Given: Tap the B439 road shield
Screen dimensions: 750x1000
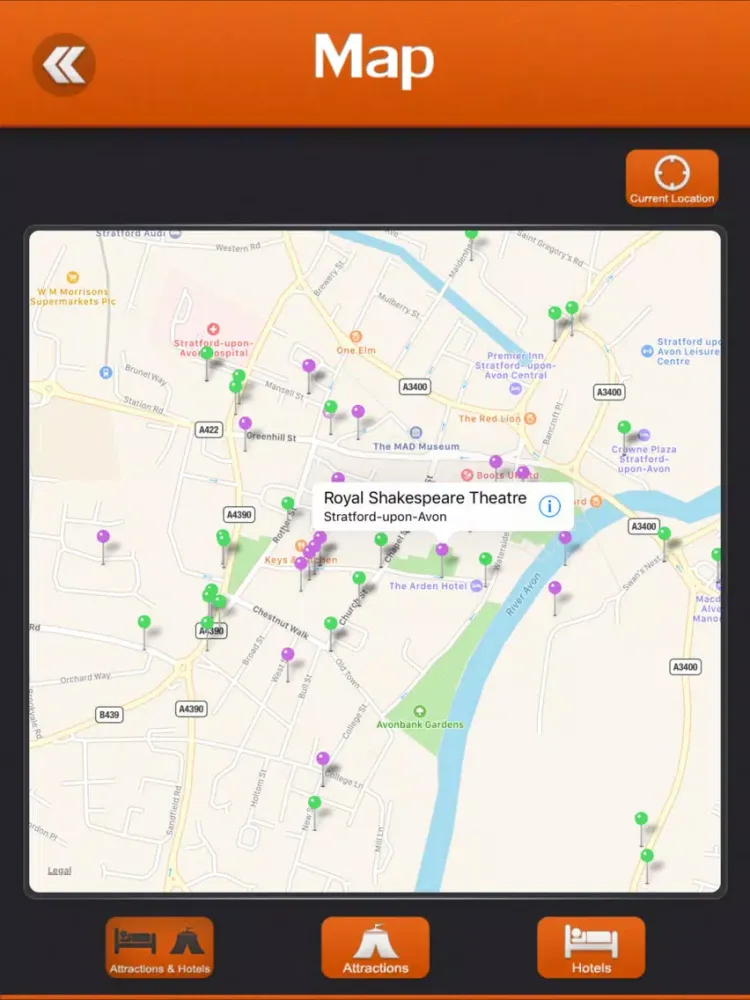Looking at the screenshot, I should pyautogui.click(x=110, y=714).
